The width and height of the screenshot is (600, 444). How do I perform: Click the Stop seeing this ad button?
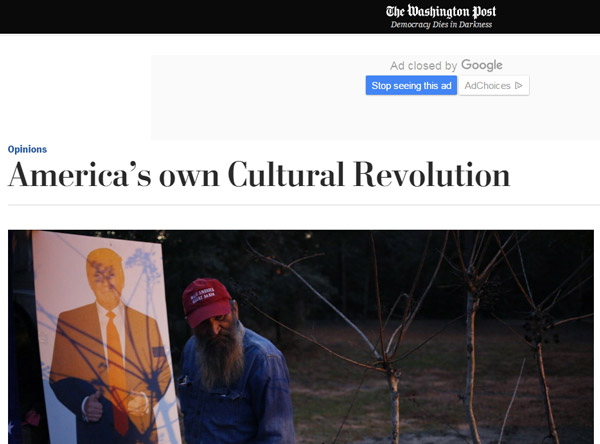click(x=411, y=85)
